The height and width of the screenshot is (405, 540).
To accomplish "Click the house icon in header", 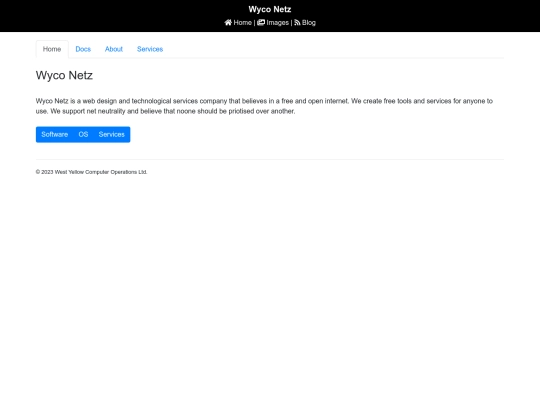I will [x=228, y=22].
